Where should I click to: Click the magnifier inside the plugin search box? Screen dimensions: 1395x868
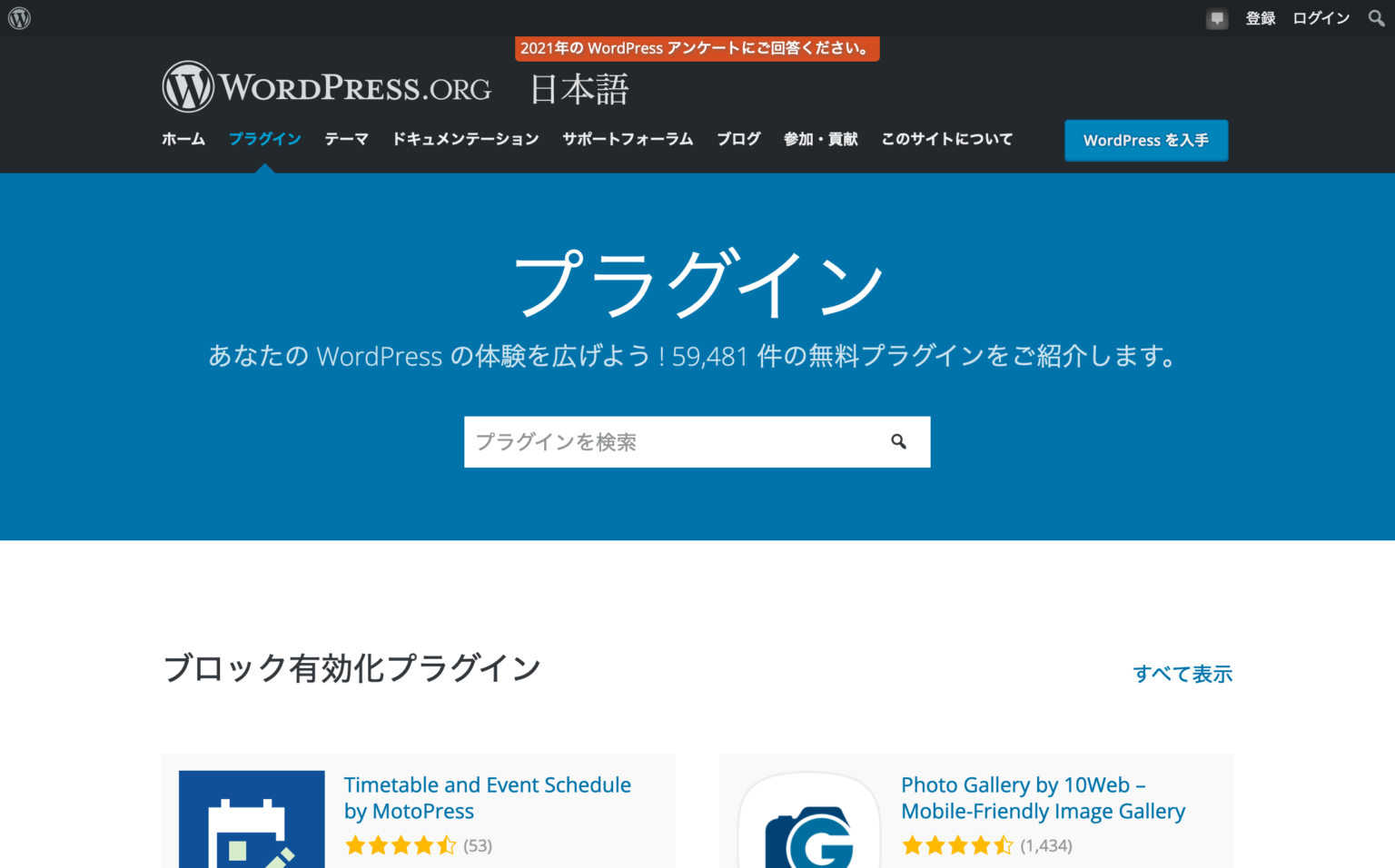point(899,441)
